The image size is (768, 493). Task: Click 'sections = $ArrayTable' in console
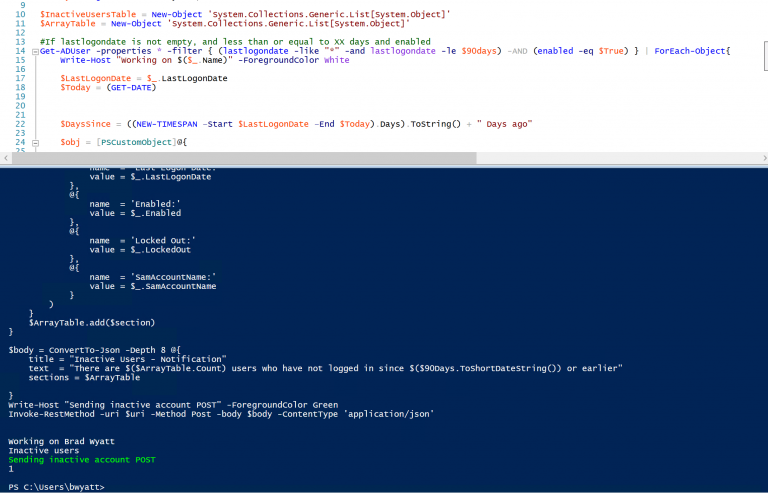(x=84, y=377)
